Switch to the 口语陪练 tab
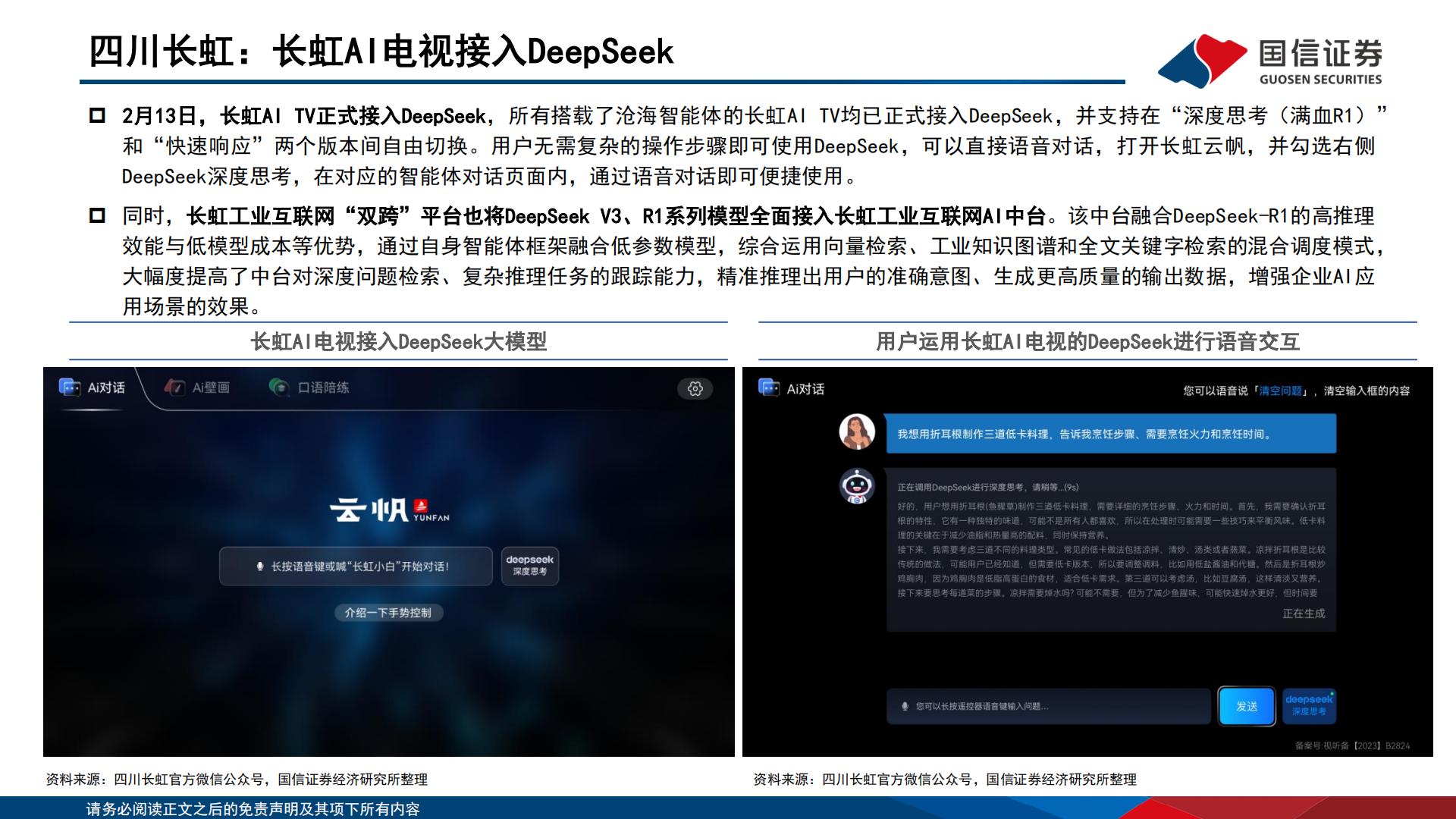 coord(309,388)
